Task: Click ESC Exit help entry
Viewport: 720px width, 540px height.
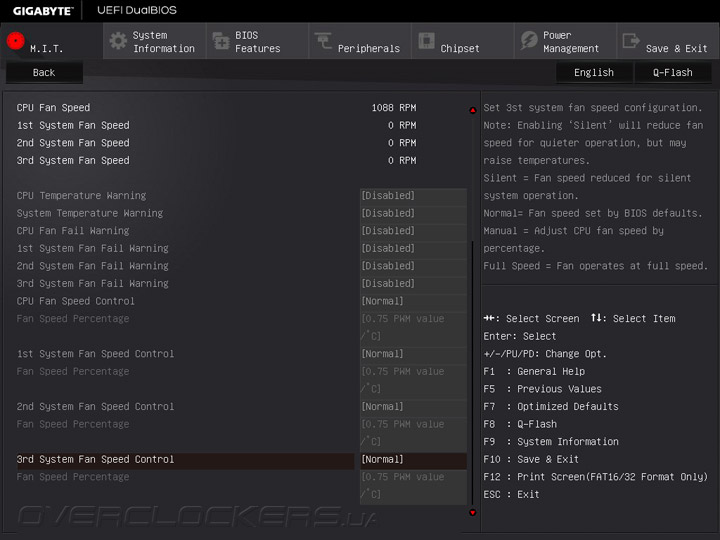Action: click(511, 495)
